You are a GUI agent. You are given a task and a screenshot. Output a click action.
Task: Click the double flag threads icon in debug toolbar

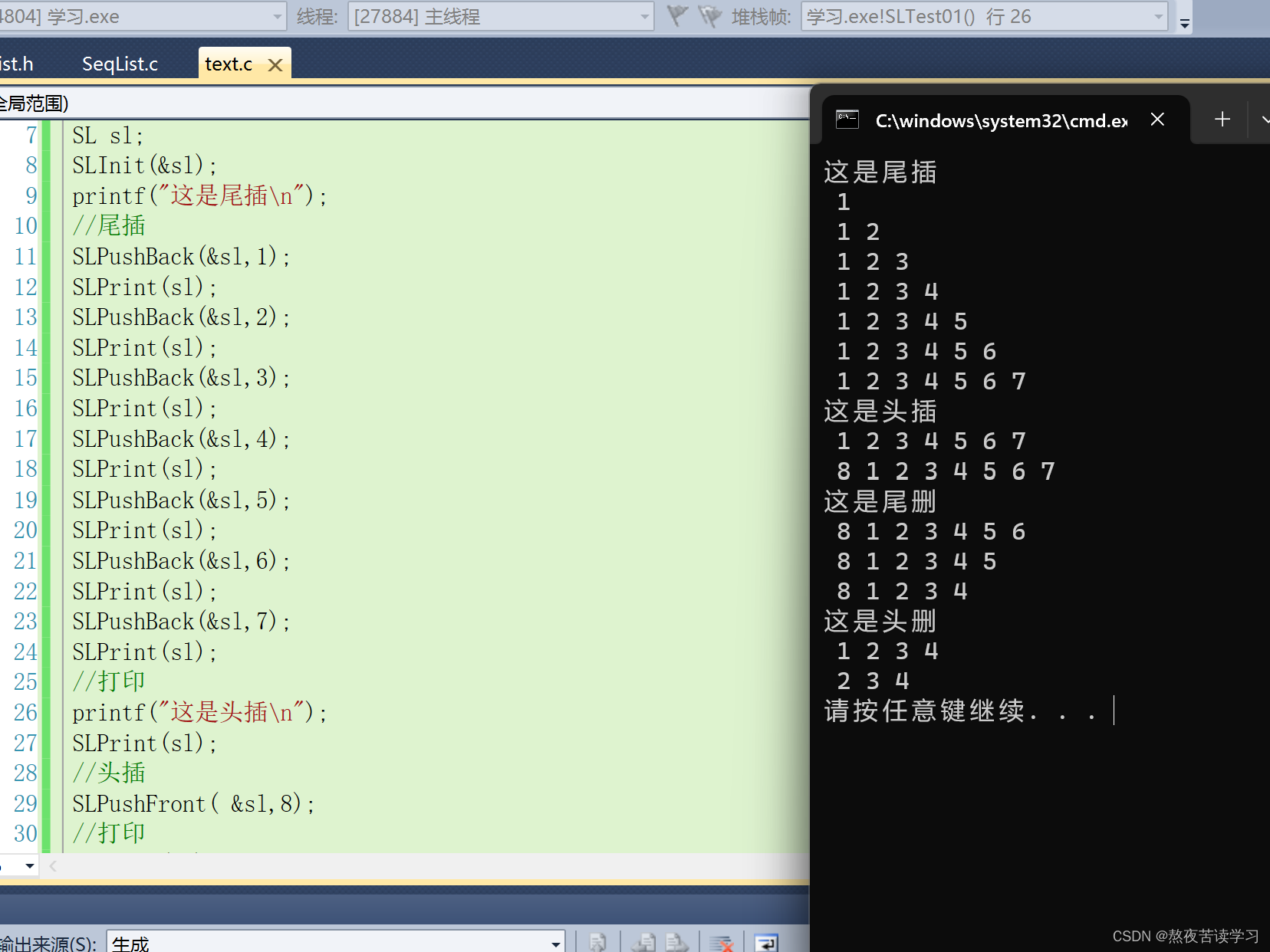tap(710, 16)
